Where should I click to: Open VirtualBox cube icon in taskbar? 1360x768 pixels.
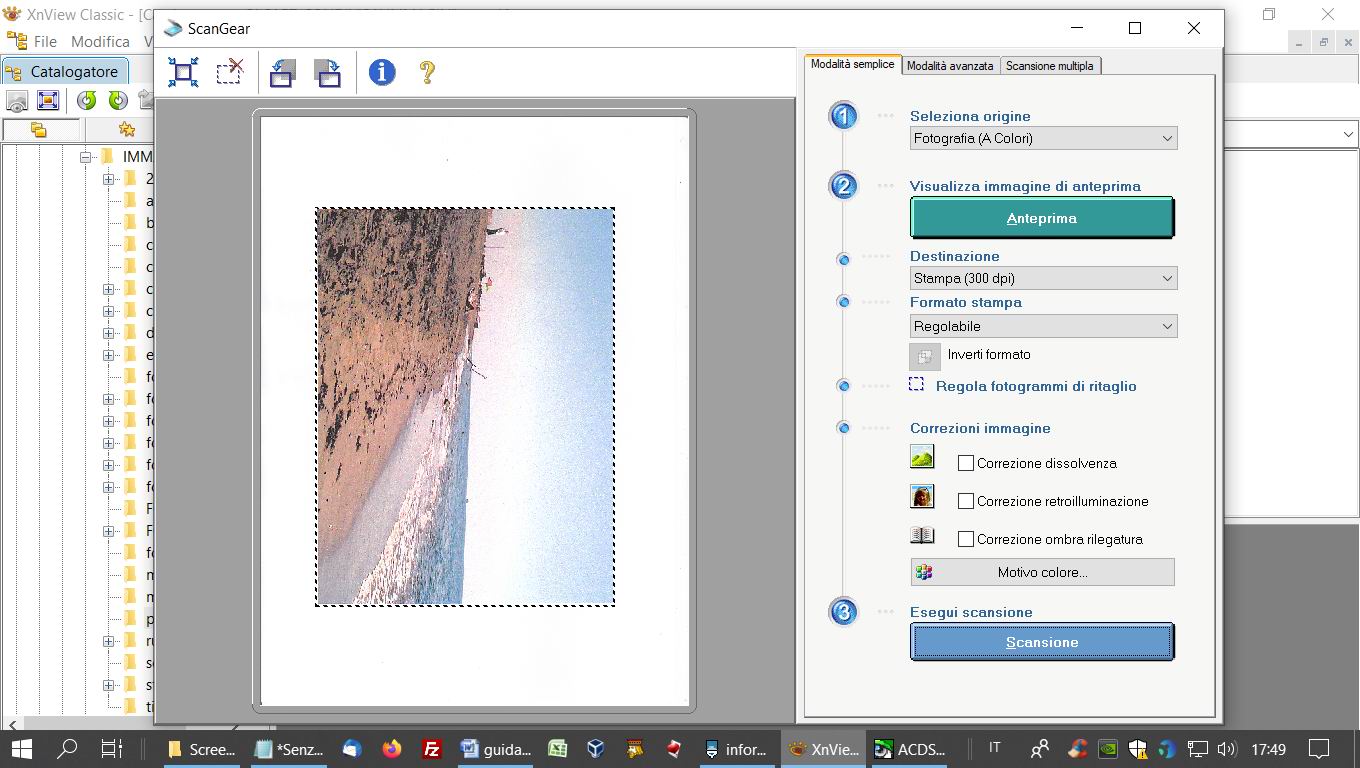tap(596, 748)
